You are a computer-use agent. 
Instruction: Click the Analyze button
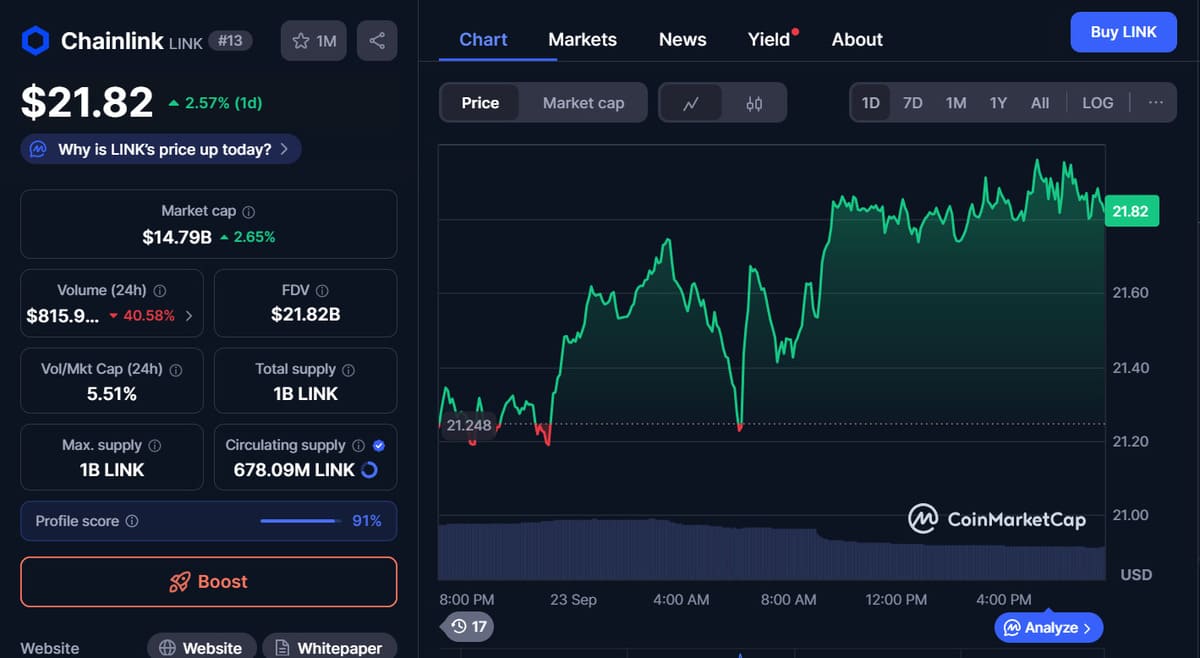coord(1048,628)
